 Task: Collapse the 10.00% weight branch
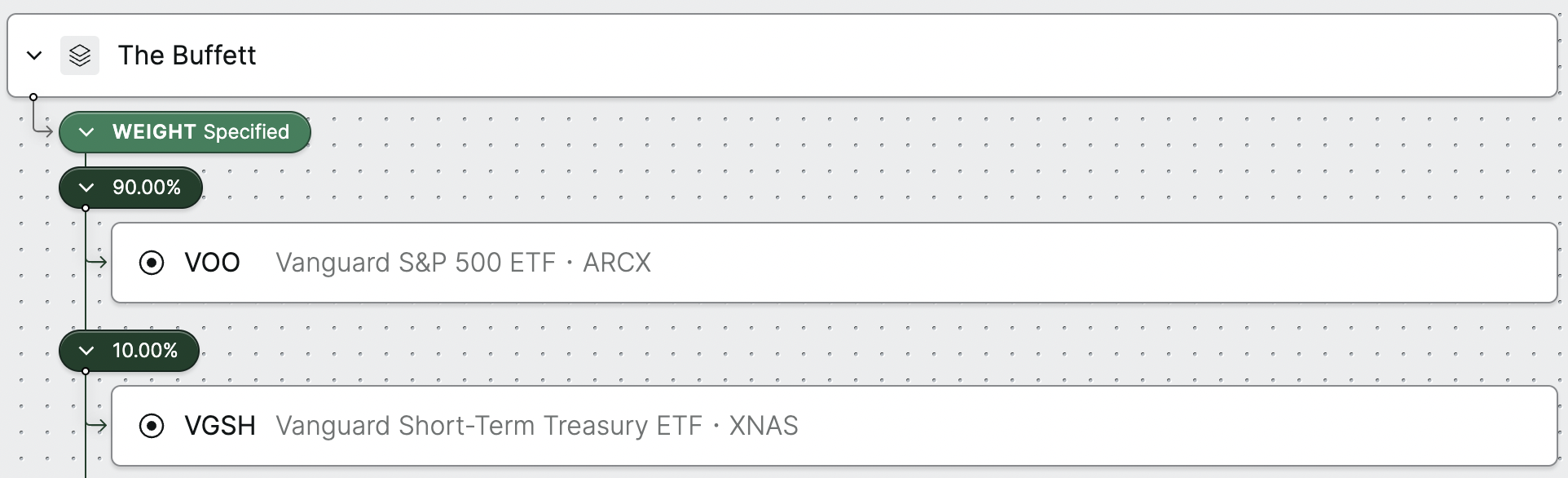86,351
